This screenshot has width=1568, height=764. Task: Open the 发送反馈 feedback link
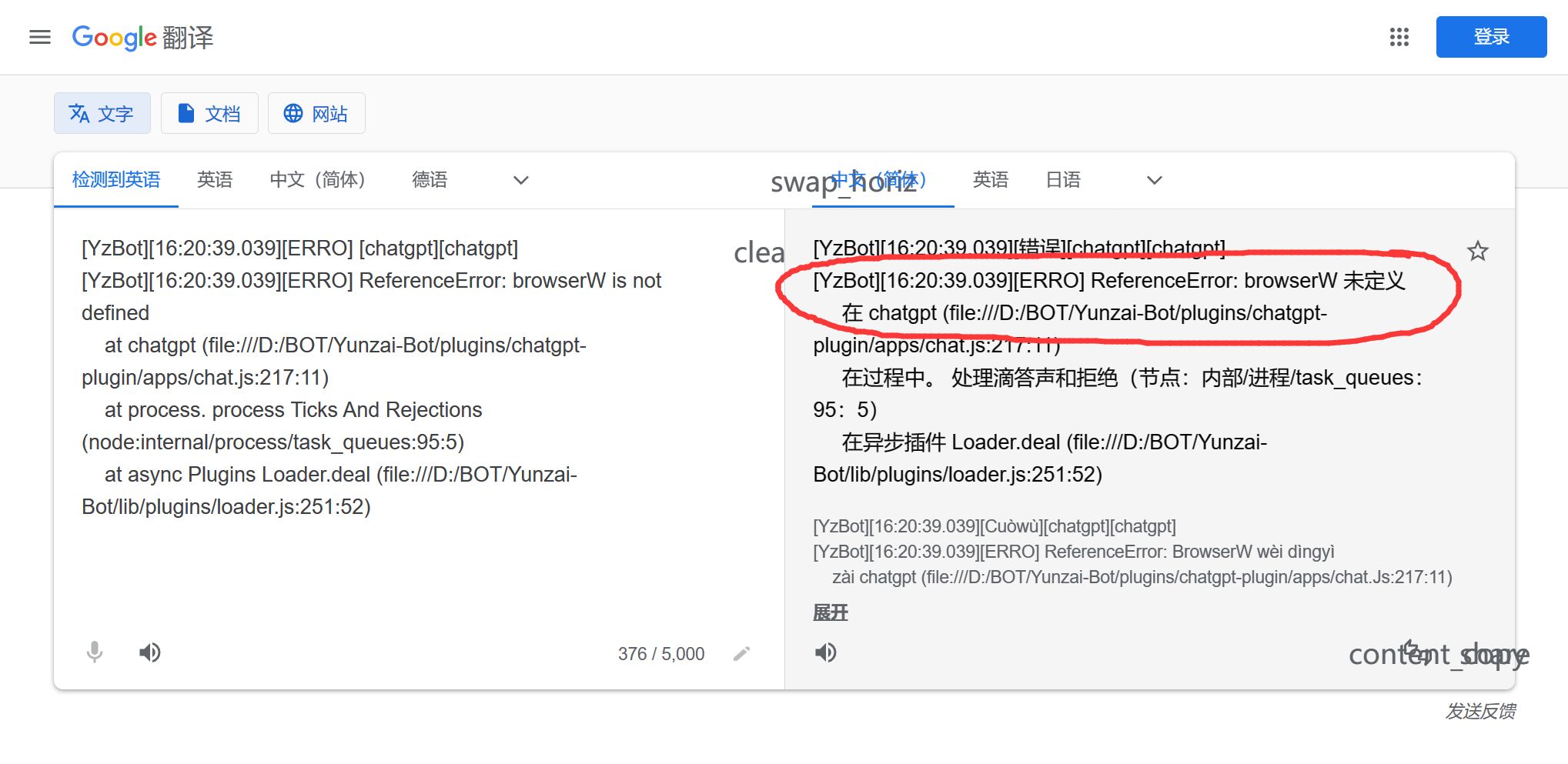pyautogui.click(x=1481, y=712)
